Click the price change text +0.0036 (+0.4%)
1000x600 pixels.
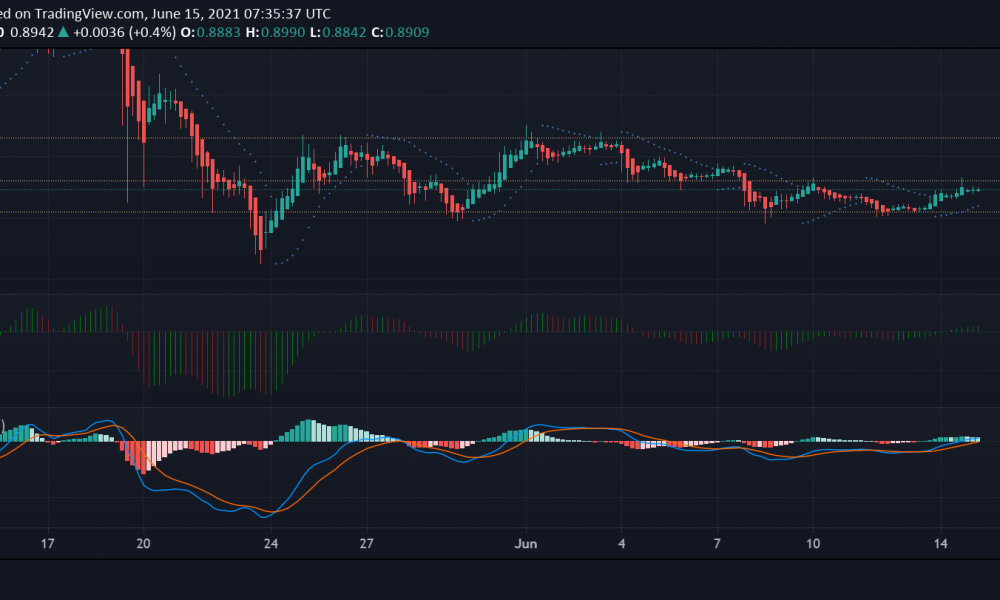[124, 32]
